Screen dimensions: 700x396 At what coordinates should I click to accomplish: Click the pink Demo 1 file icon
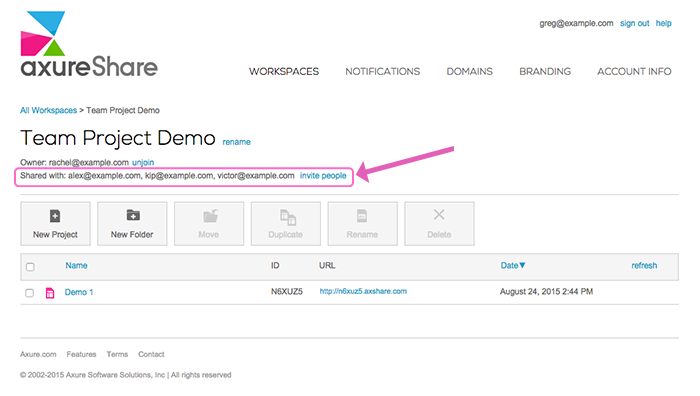pyautogui.click(x=50, y=293)
